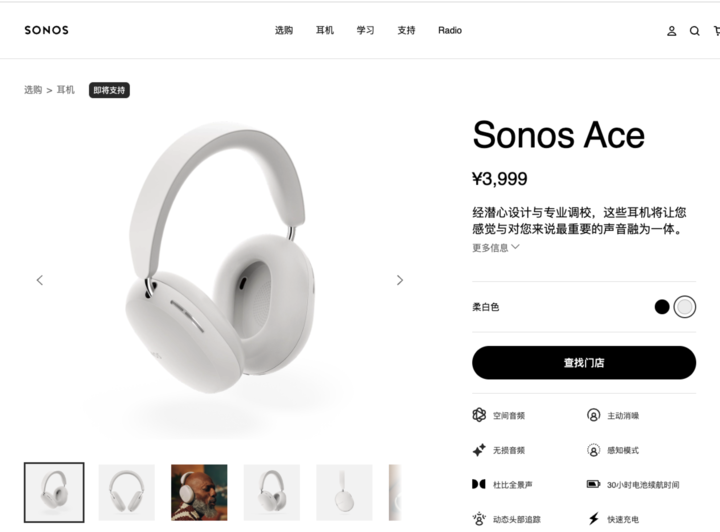This screenshot has height=532, width=720.
Task: Select the soft white color option
Action: 685,307
